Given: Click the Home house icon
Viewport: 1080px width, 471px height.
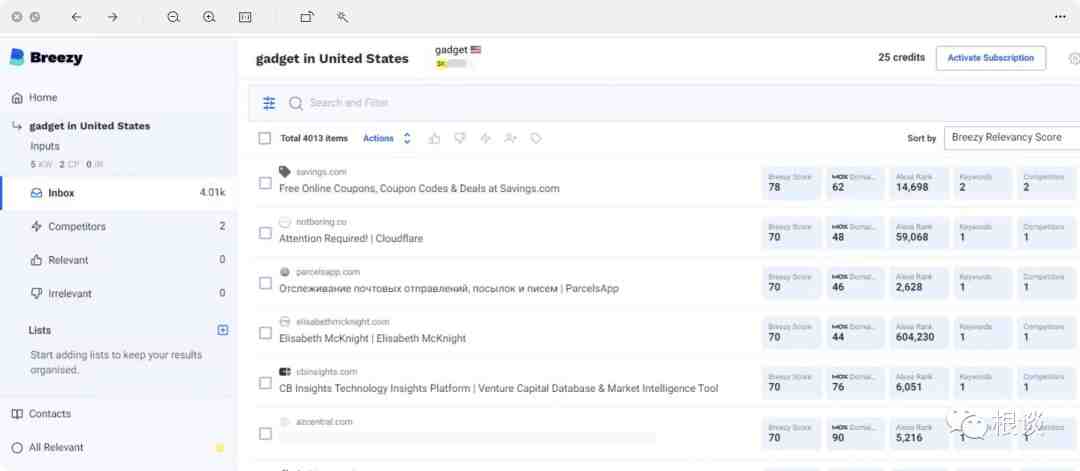Looking at the screenshot, I should (17, 98).
